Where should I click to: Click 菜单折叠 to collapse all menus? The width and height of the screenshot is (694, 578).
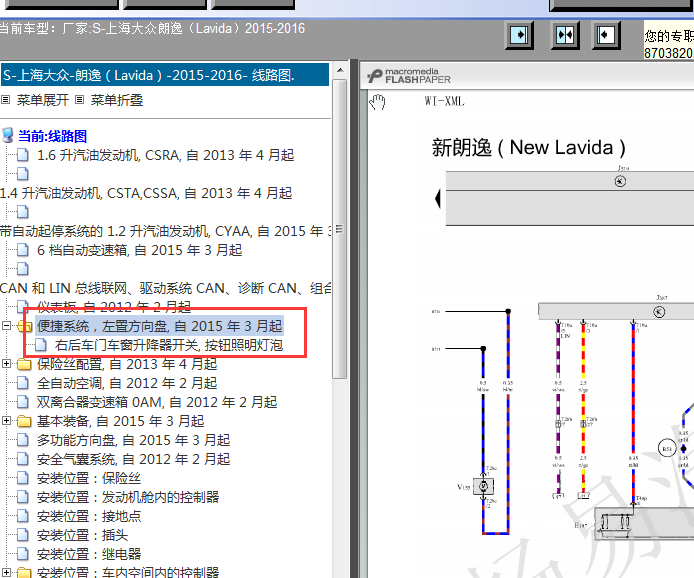click(117, 100)
